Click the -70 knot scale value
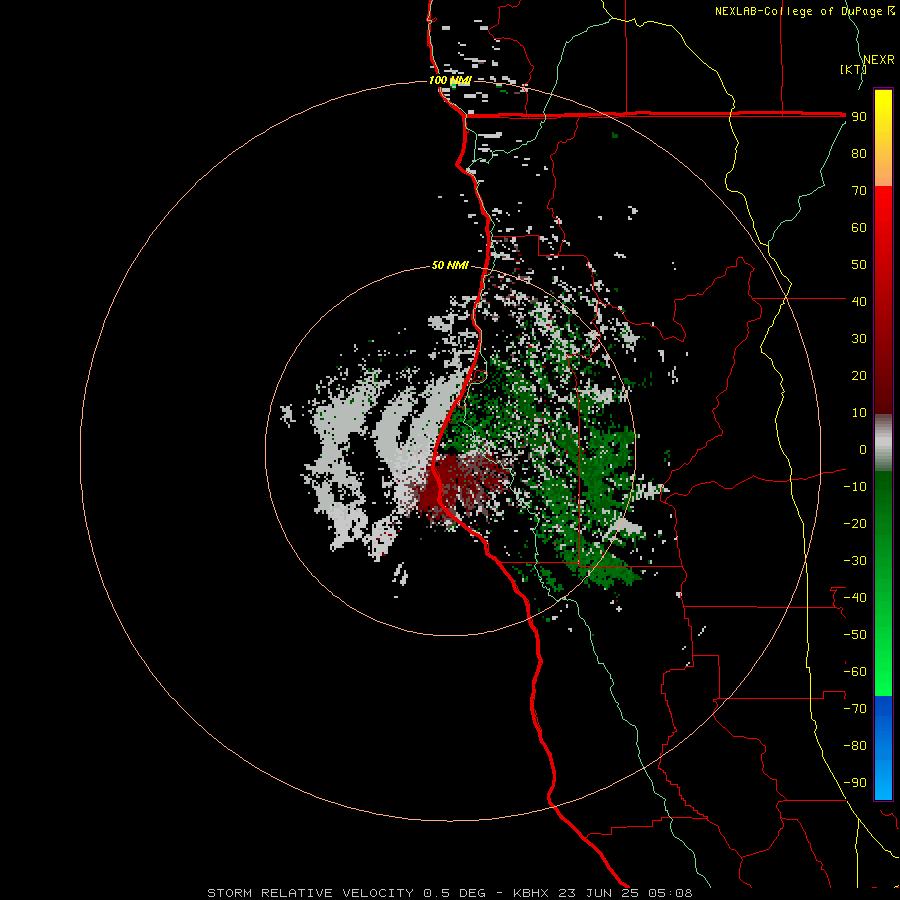Viewport: 900px width, 900px height. point(855,709)
